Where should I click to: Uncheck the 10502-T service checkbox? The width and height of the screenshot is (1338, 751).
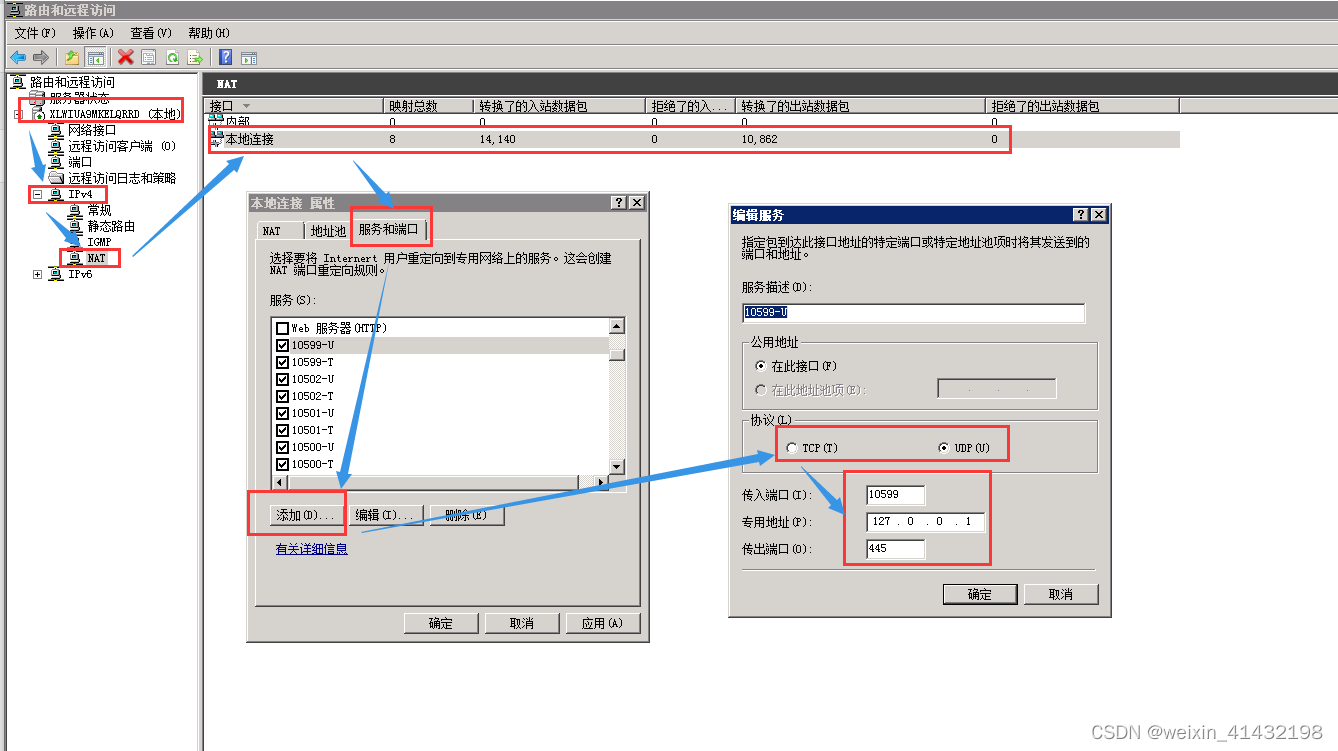point(282,396)
